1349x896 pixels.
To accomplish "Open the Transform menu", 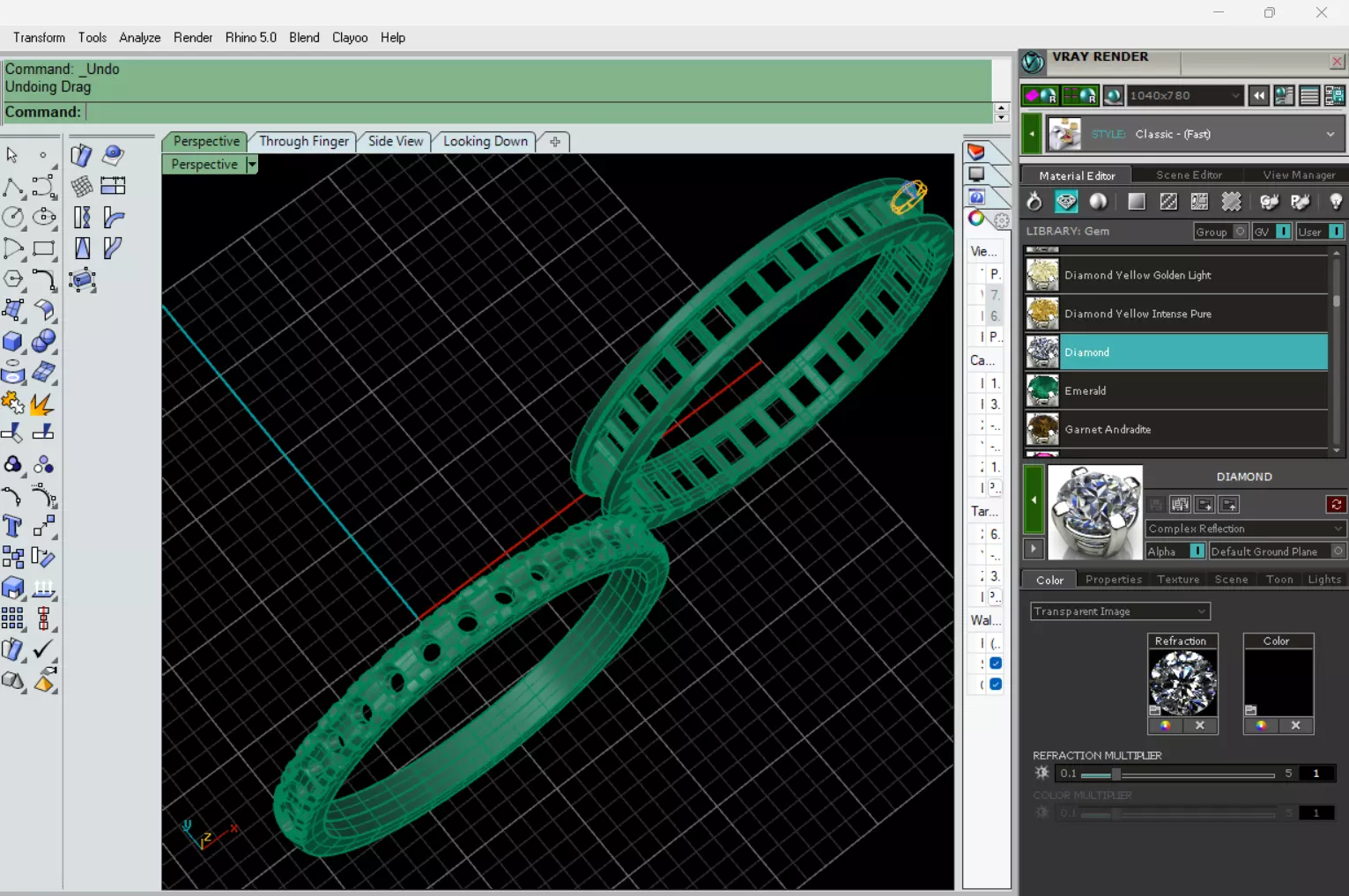I will pos(39,37).
